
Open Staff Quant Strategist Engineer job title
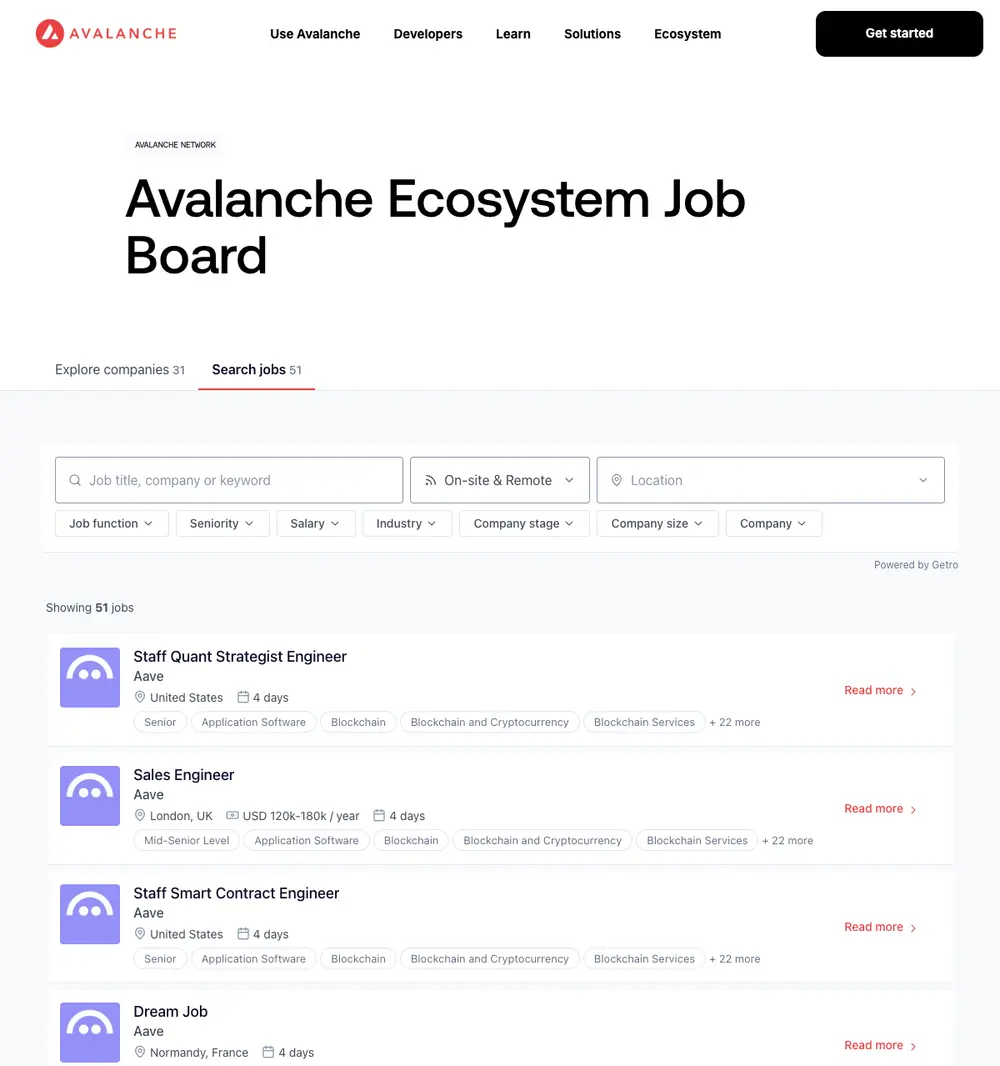240,656
